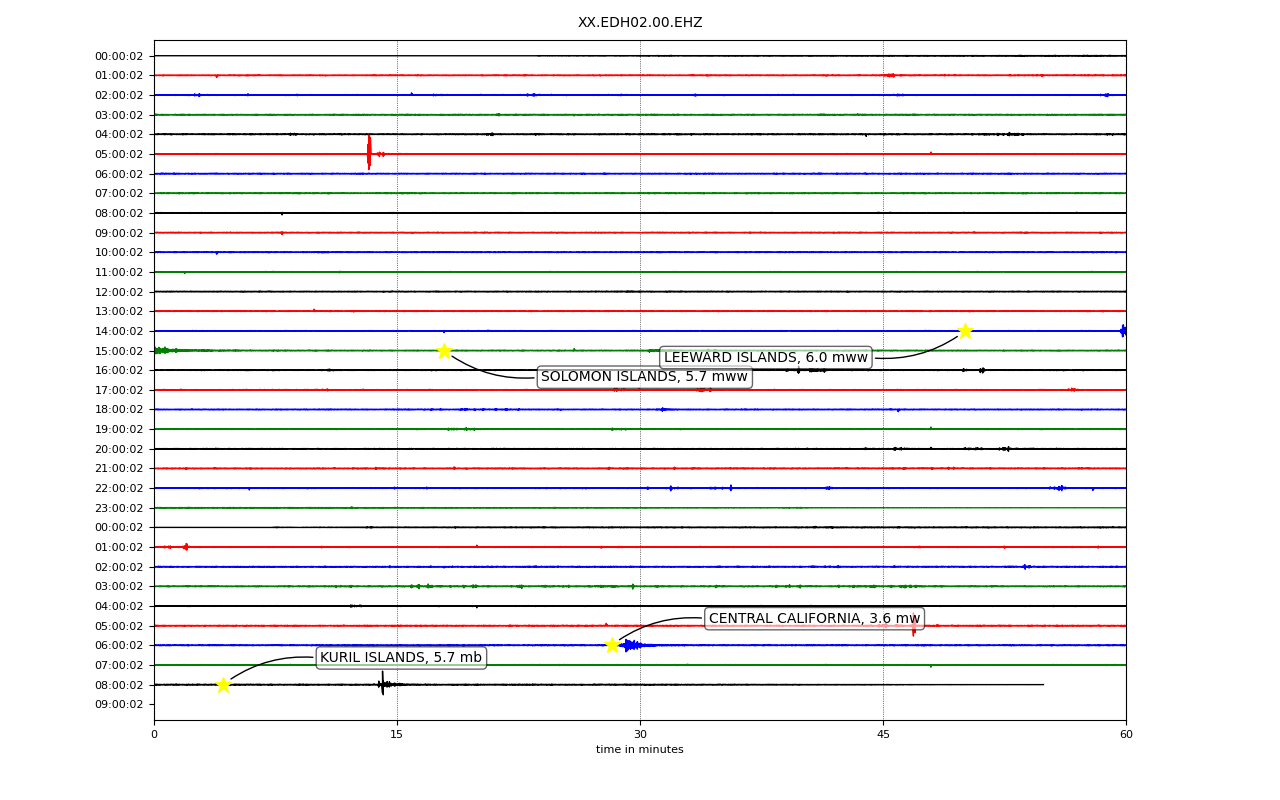Select the SOLOMON ISLANDS, 5.7 mww label
Image resolution: width=1280 pixels, height=800 pixels.
(644, 377)
